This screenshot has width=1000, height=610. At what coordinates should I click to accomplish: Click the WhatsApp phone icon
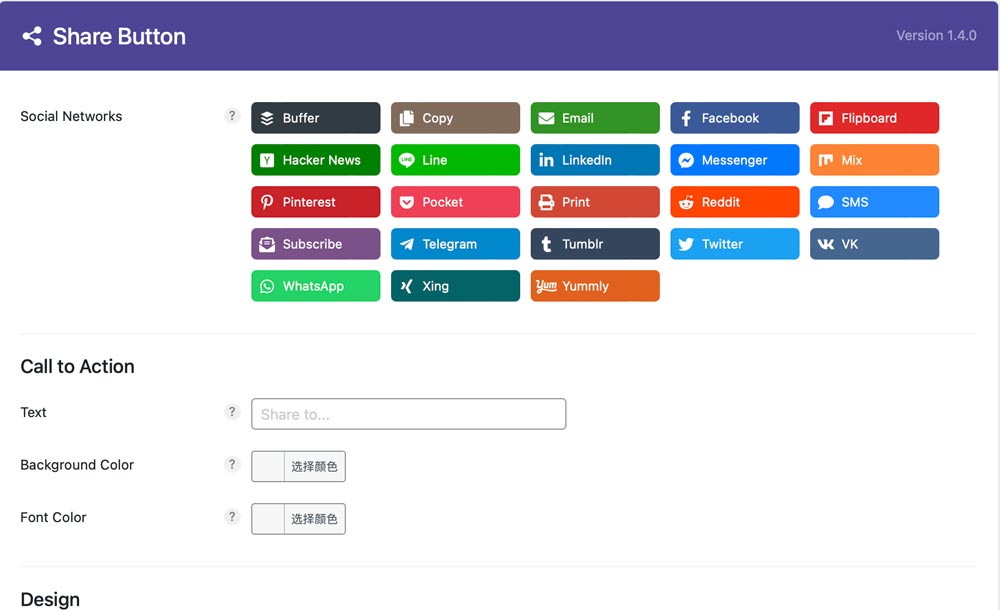click(x=267, y=286)
